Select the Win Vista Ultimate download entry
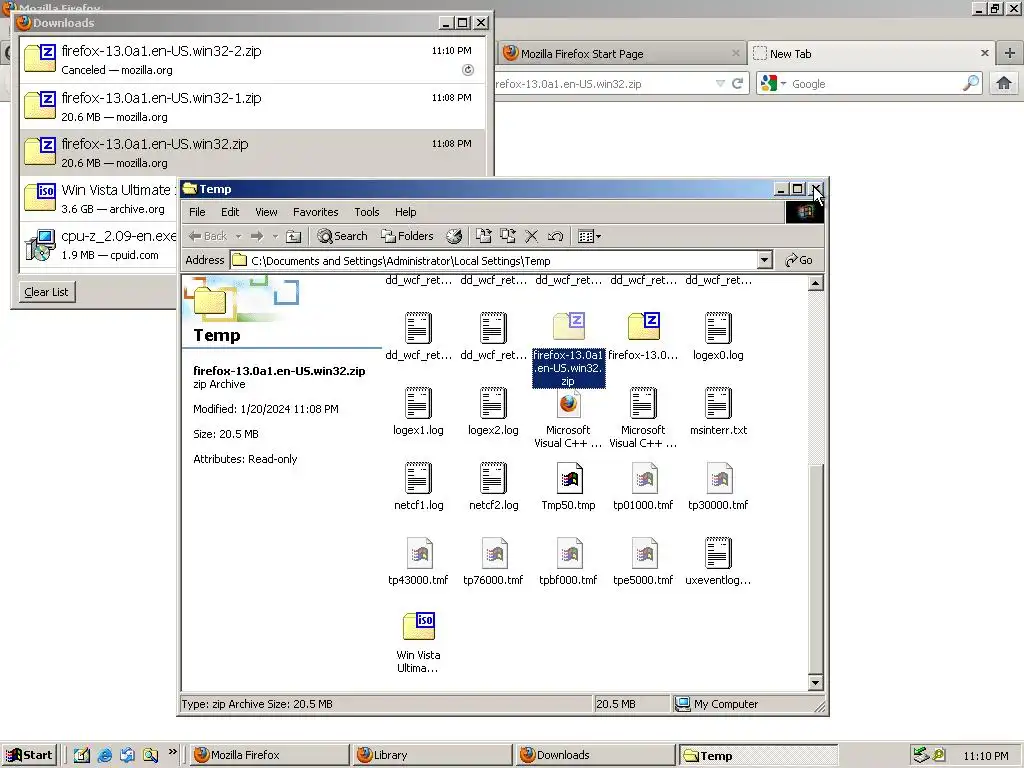The width and height of the screenshot is (1024, 768). point(99,199)
